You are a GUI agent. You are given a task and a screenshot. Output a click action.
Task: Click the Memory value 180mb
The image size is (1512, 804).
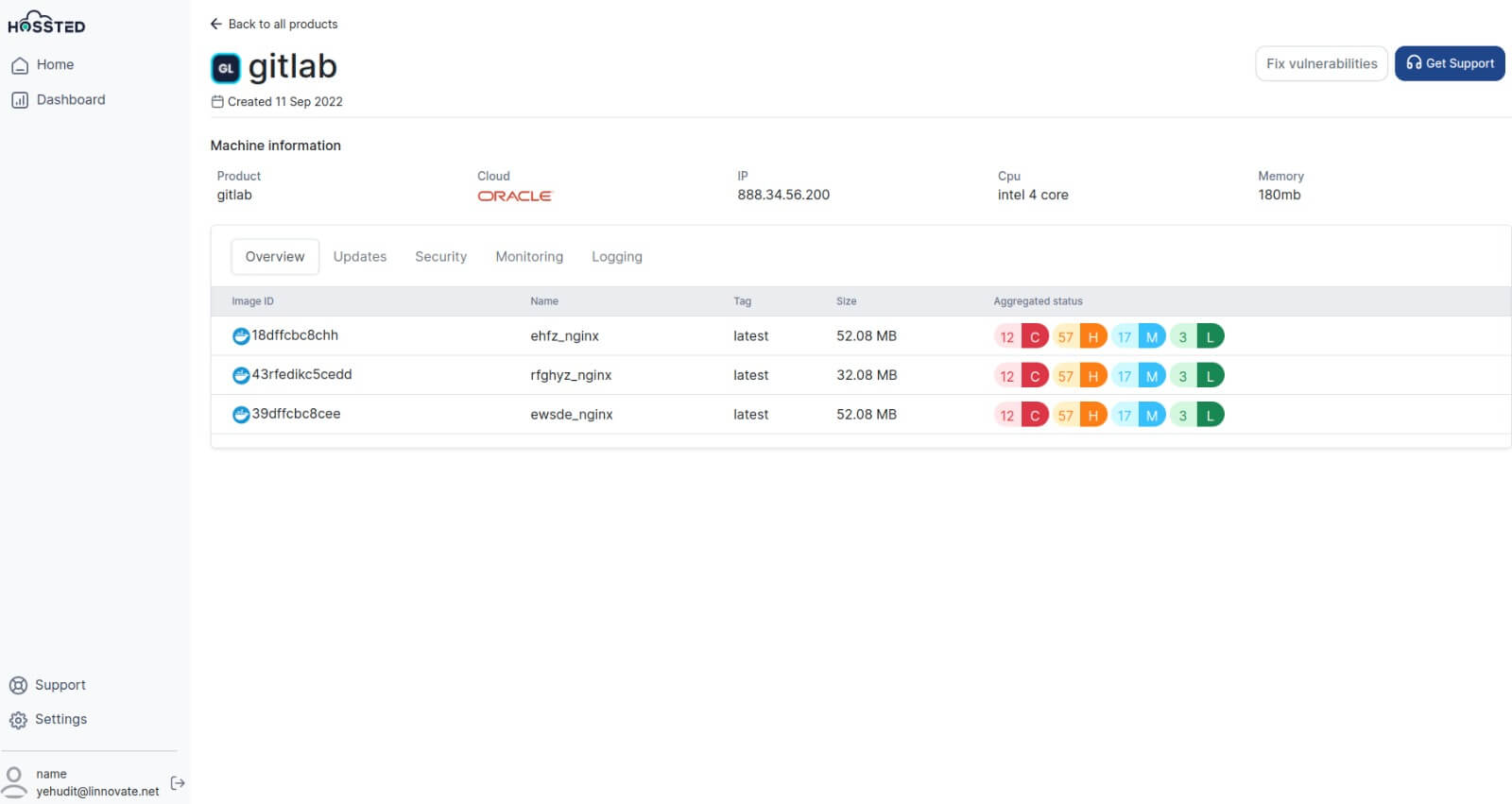pyautogui.click(x=1279, y=195)
